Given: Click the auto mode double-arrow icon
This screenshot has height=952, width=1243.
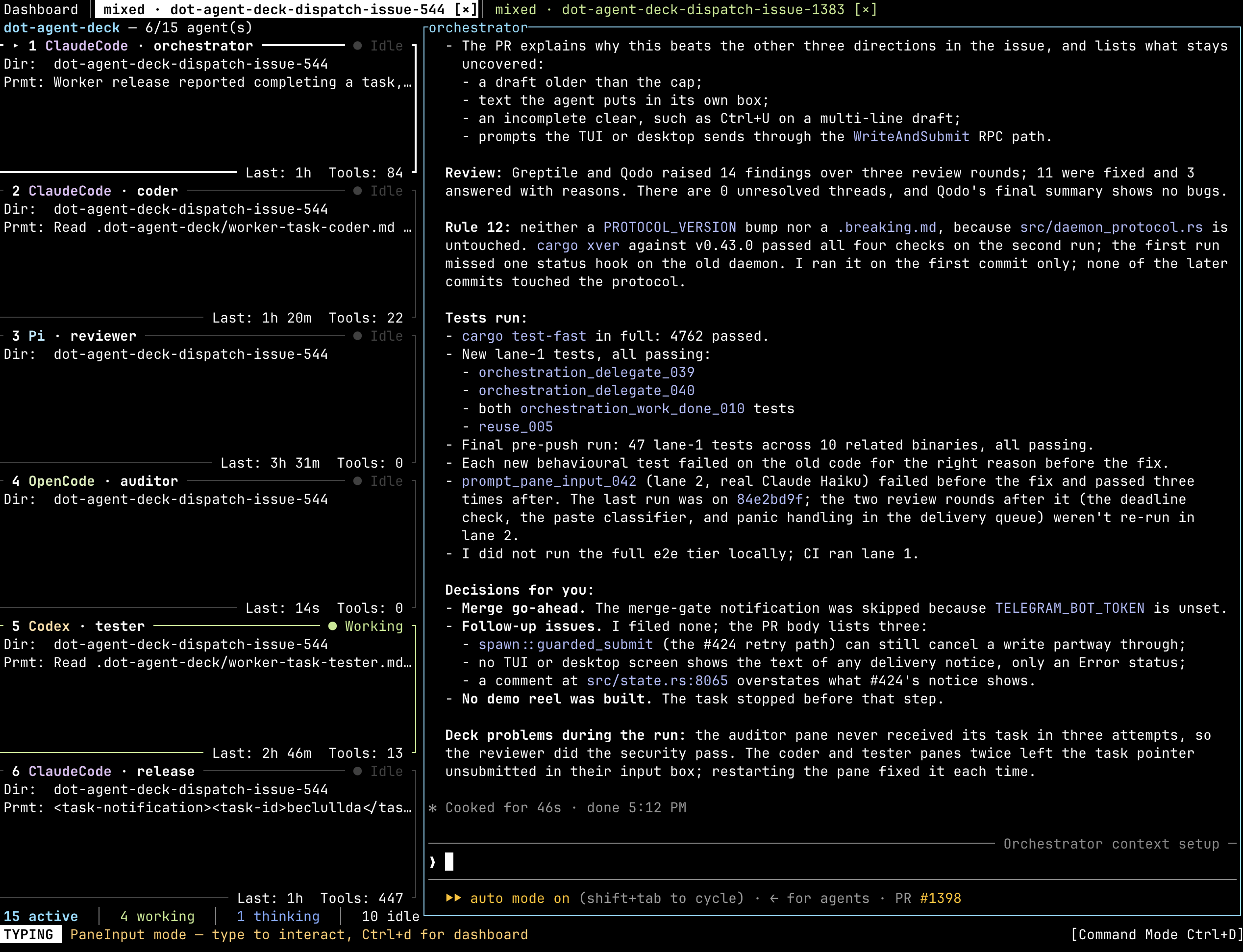Looking at the screenshot, I should 453,898.
